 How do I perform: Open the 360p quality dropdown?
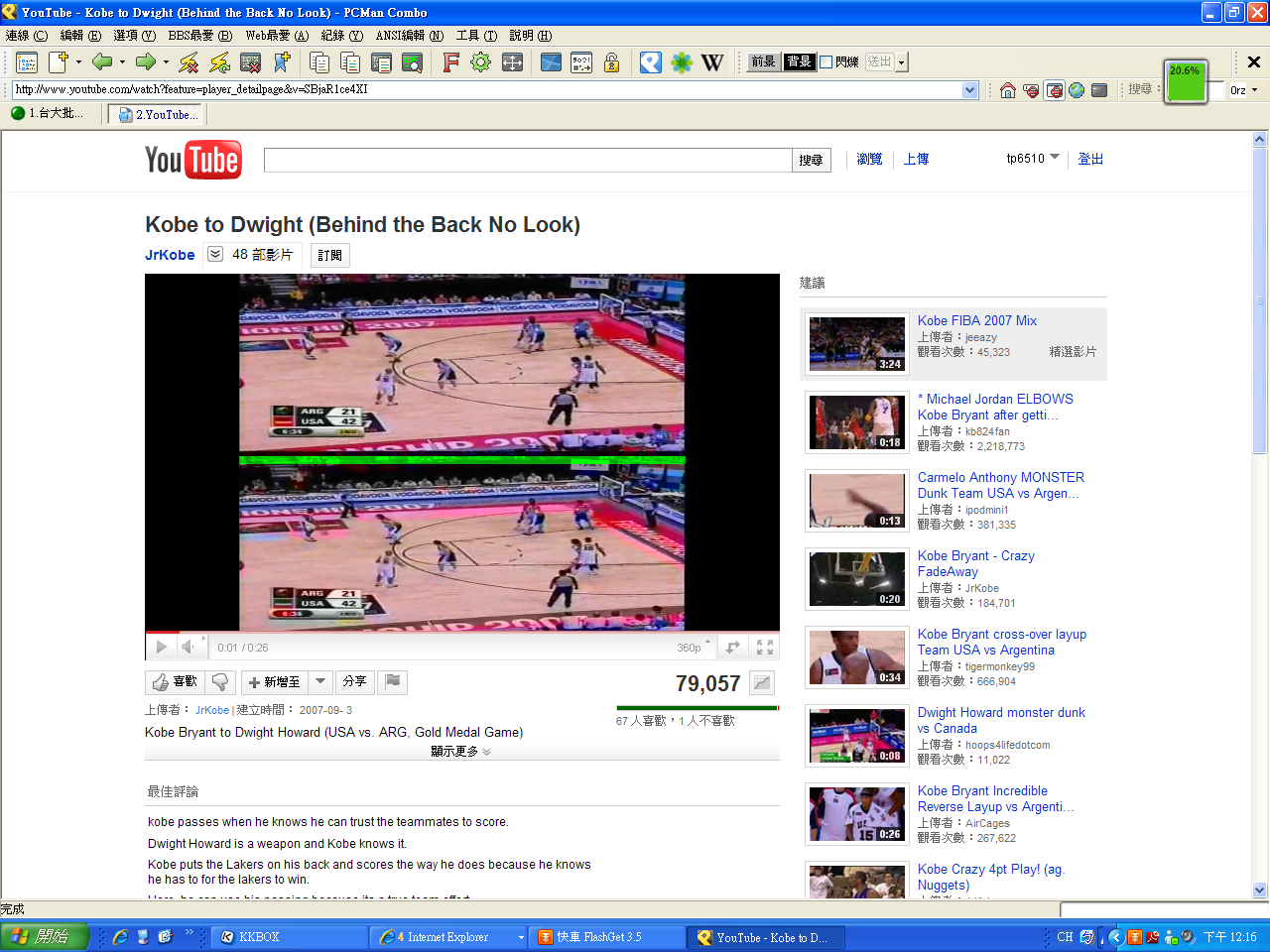[x=694, y=648]
